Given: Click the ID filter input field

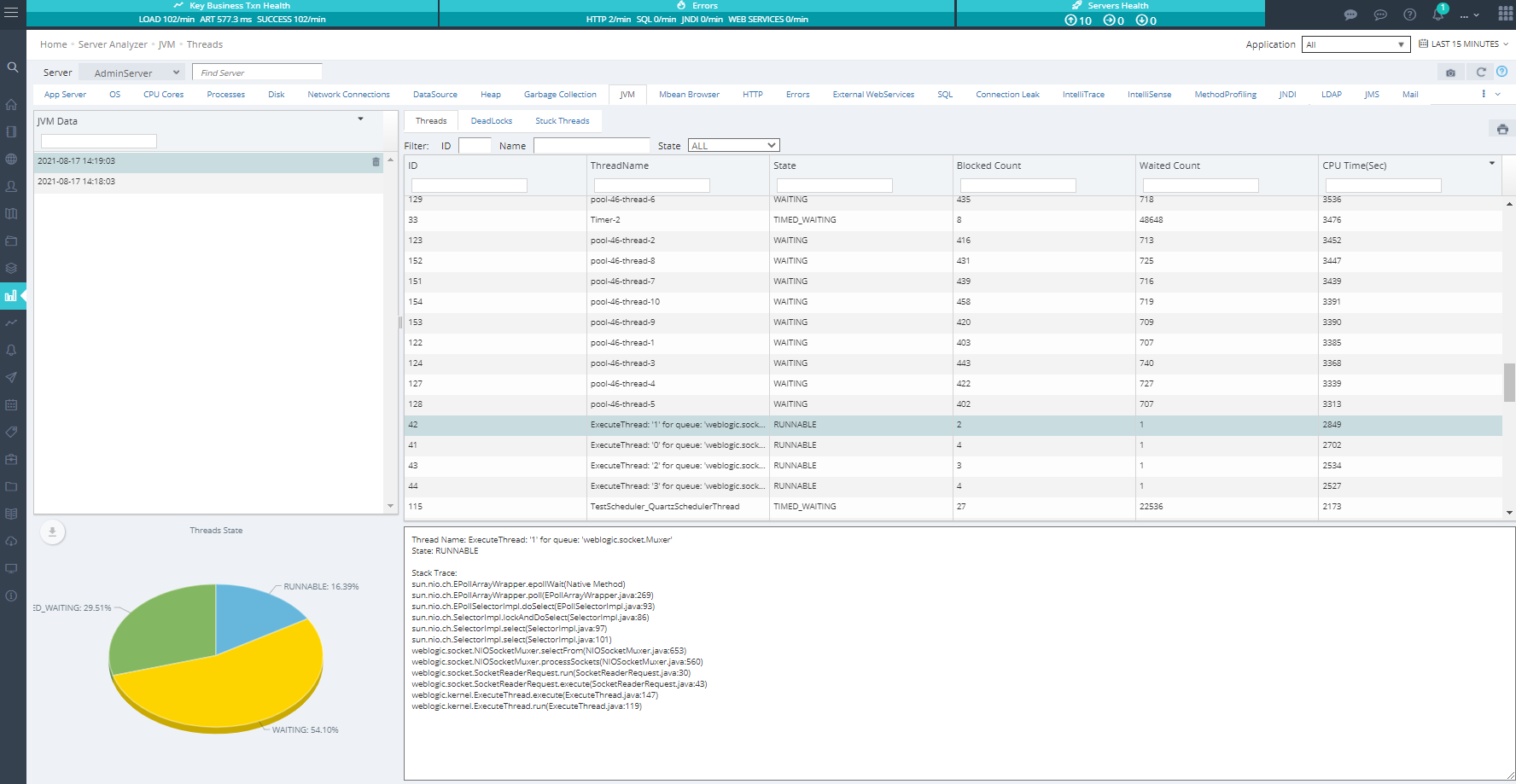Looking at the screenshot, I should point(475,146).
